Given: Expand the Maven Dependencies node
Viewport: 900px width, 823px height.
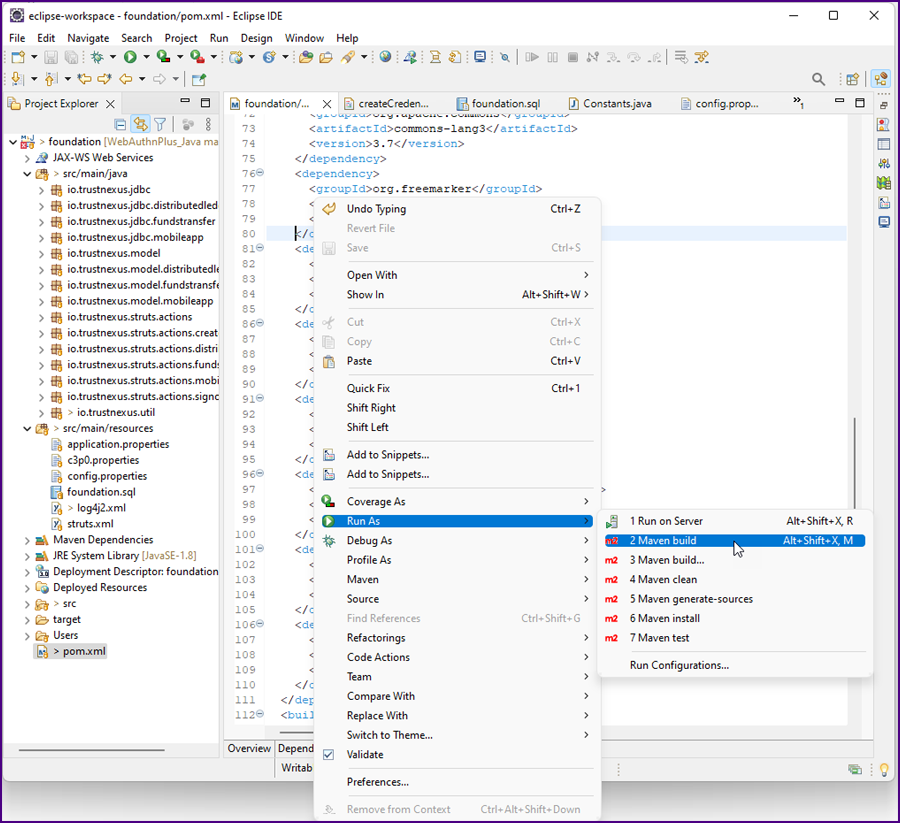Looking at the screenshot, I should coord(26,540).
